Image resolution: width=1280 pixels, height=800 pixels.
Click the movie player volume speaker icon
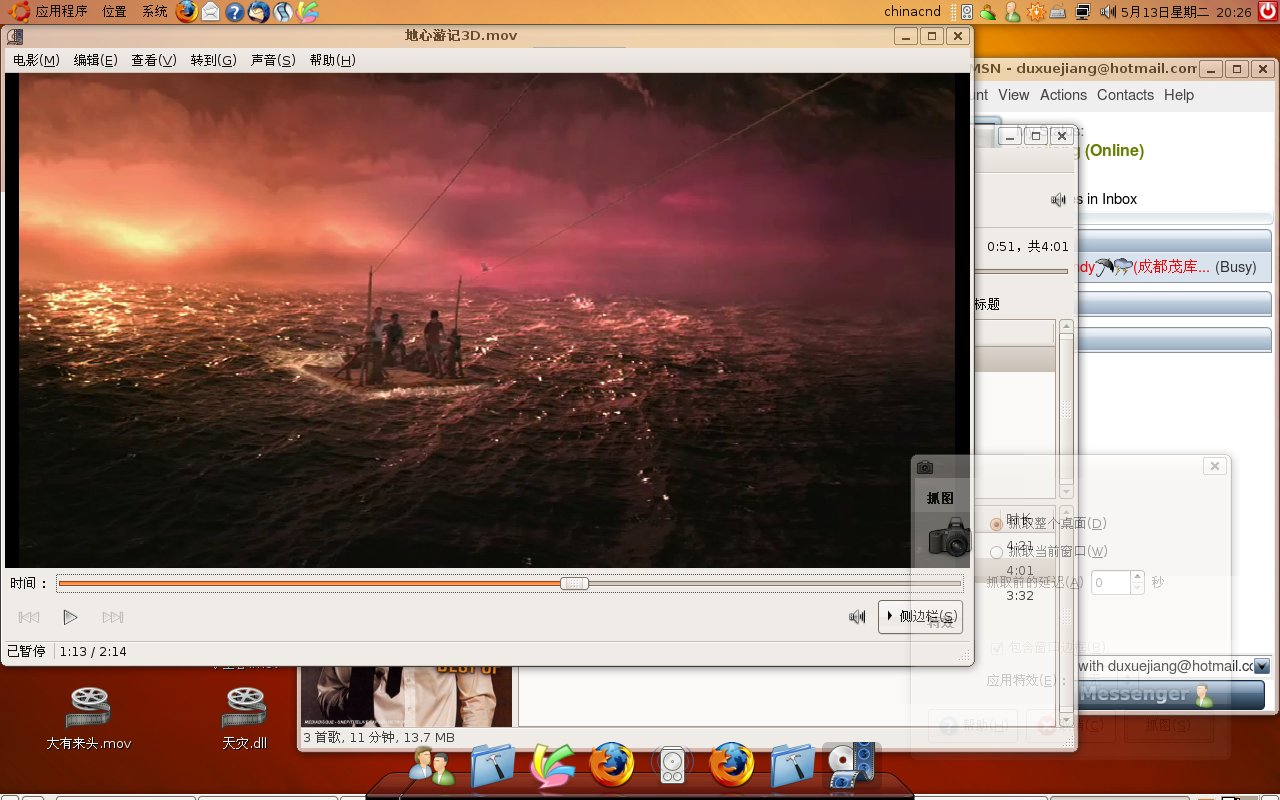[857, 617]
